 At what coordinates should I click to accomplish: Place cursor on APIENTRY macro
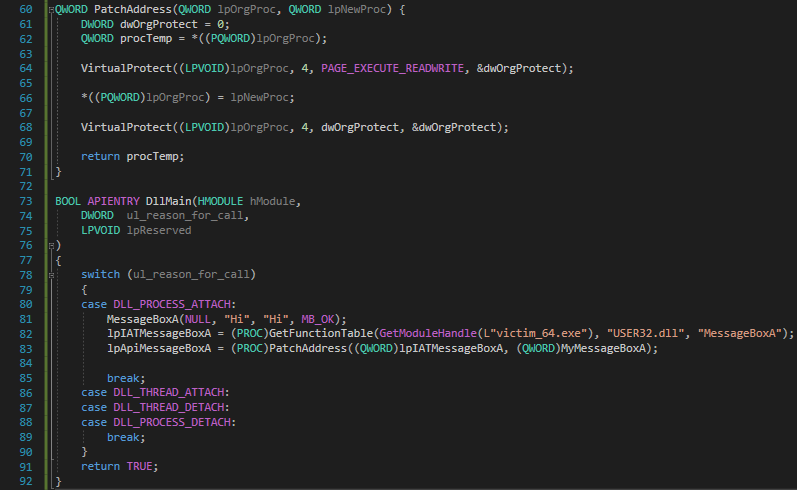113,201
